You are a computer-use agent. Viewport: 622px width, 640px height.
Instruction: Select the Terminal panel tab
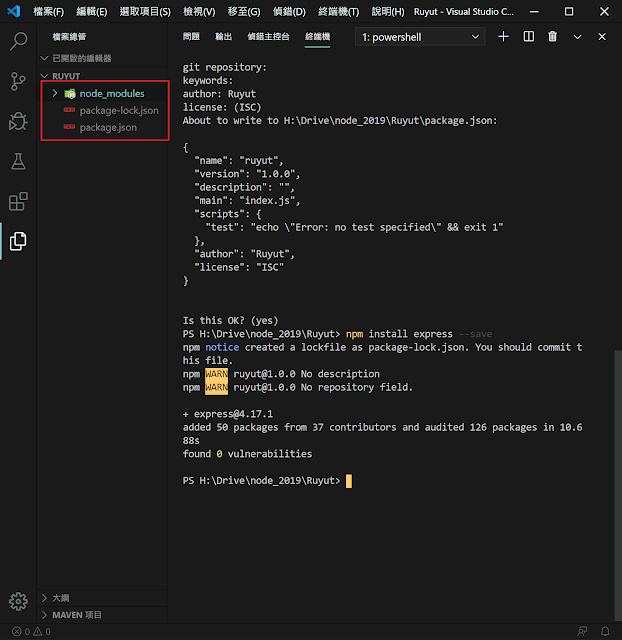click(x=317, y=37)
